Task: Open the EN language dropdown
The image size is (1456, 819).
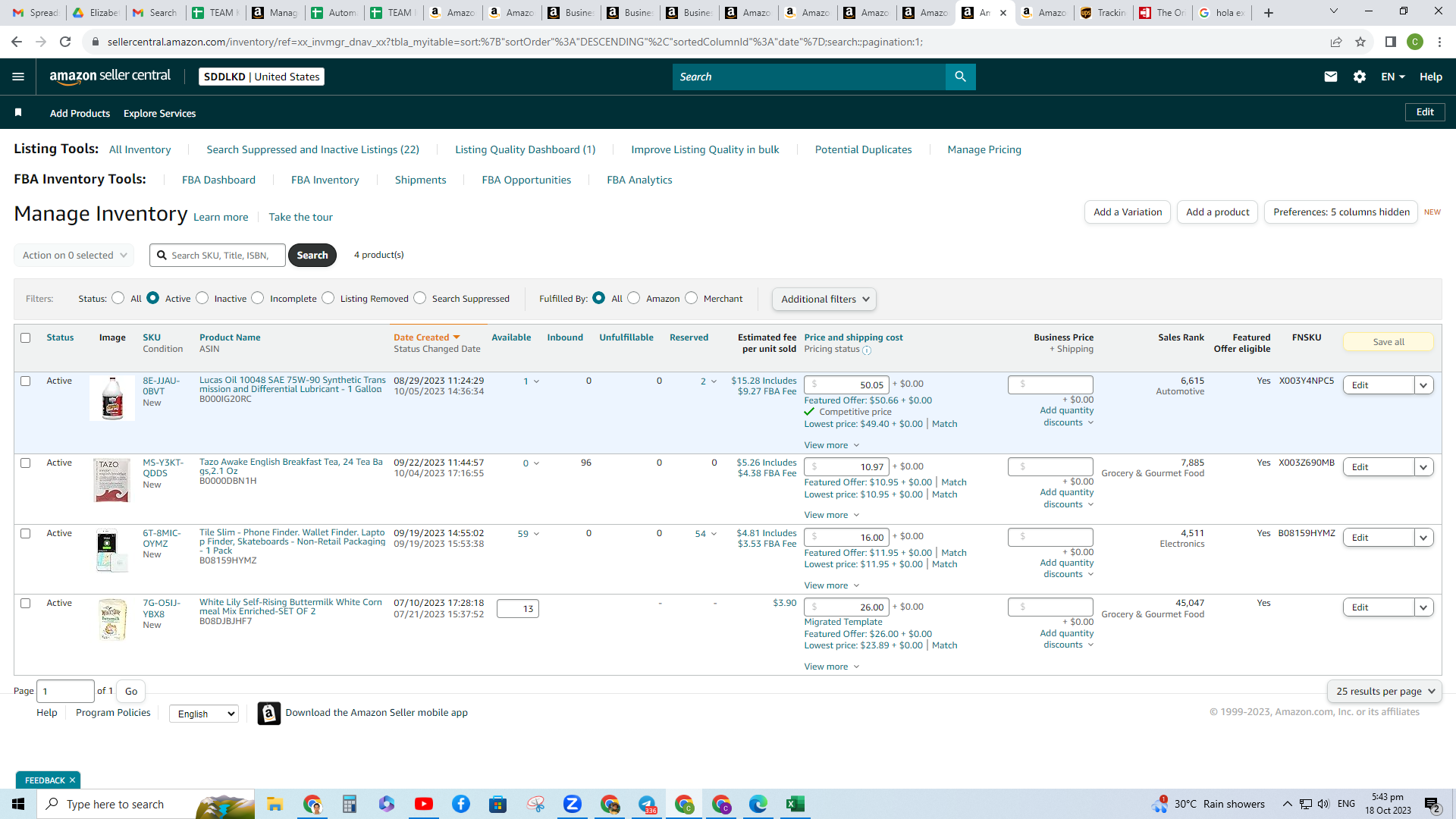Action: (x=1393, y=77)
